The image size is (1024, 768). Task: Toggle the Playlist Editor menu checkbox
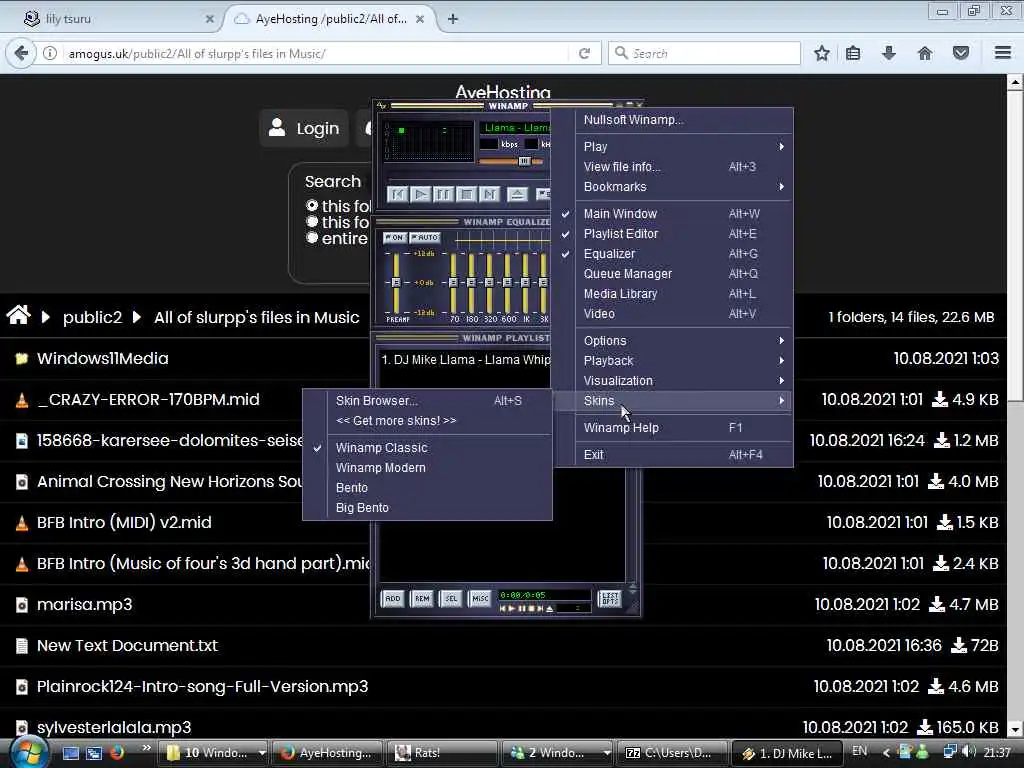[673, 234]
